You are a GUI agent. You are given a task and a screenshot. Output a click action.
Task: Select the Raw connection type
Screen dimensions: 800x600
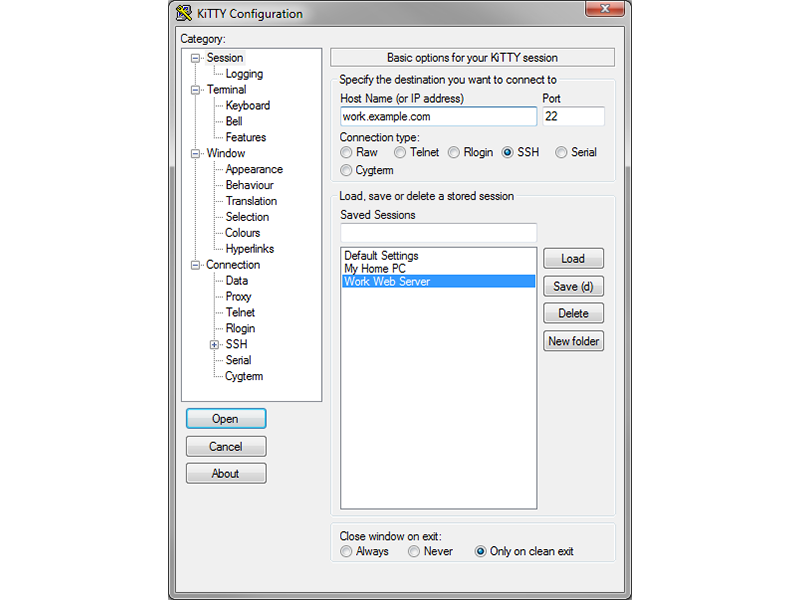346,153
